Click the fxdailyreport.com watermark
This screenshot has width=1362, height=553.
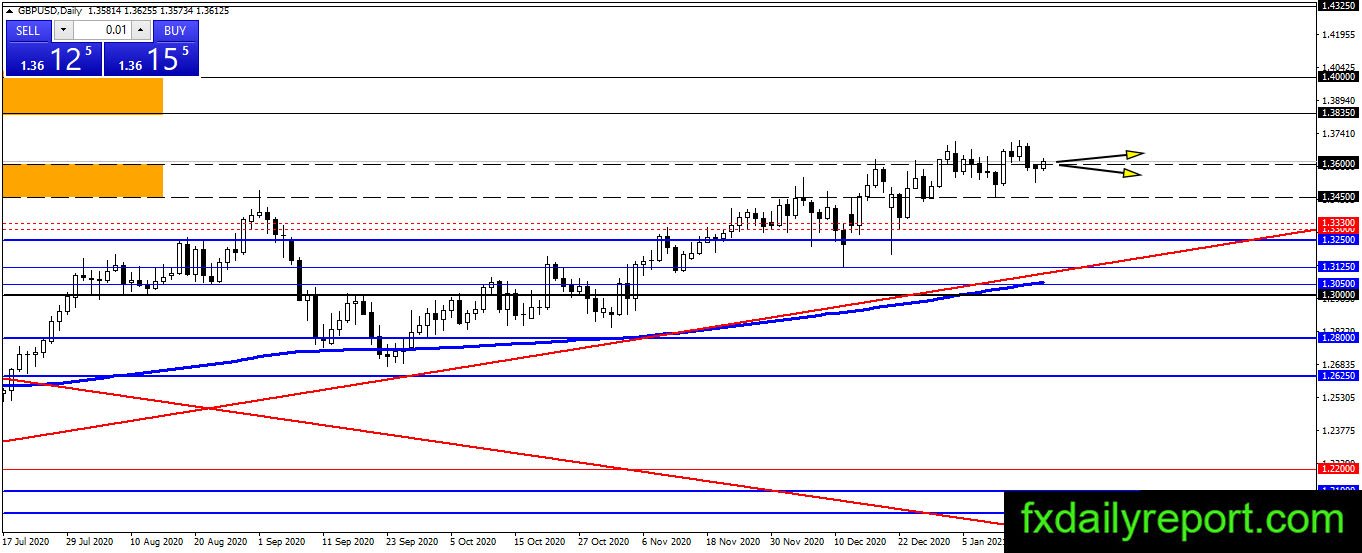[x=1182, y=520]
